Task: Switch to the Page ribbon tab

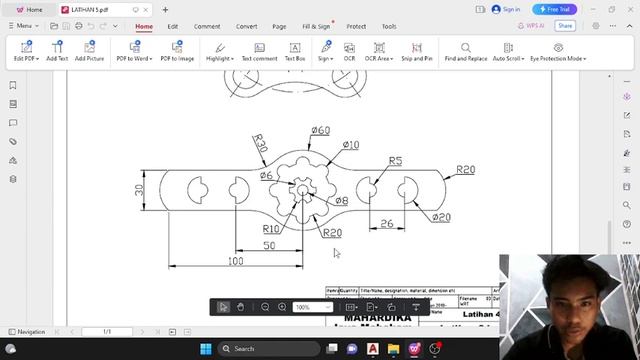Action: point(279,27)
